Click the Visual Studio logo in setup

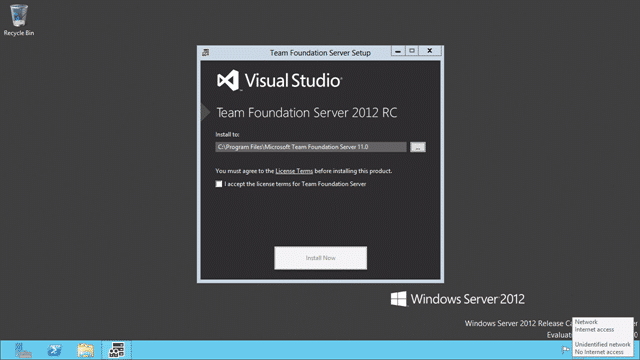[279, 80]
